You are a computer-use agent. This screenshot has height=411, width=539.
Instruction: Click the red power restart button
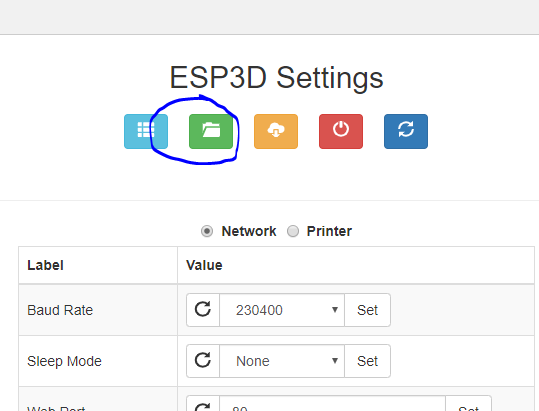[341, 131]
